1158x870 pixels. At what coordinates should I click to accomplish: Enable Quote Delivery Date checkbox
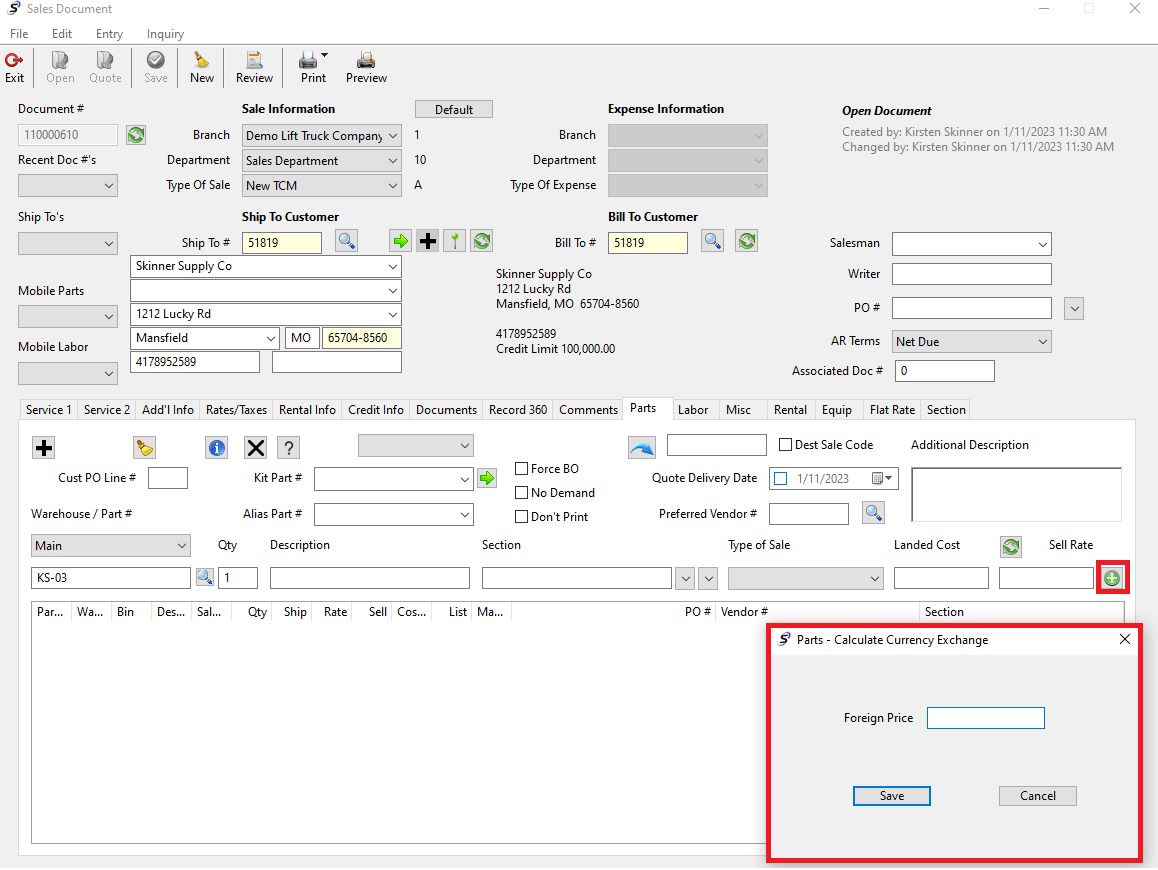click(781, 479)
